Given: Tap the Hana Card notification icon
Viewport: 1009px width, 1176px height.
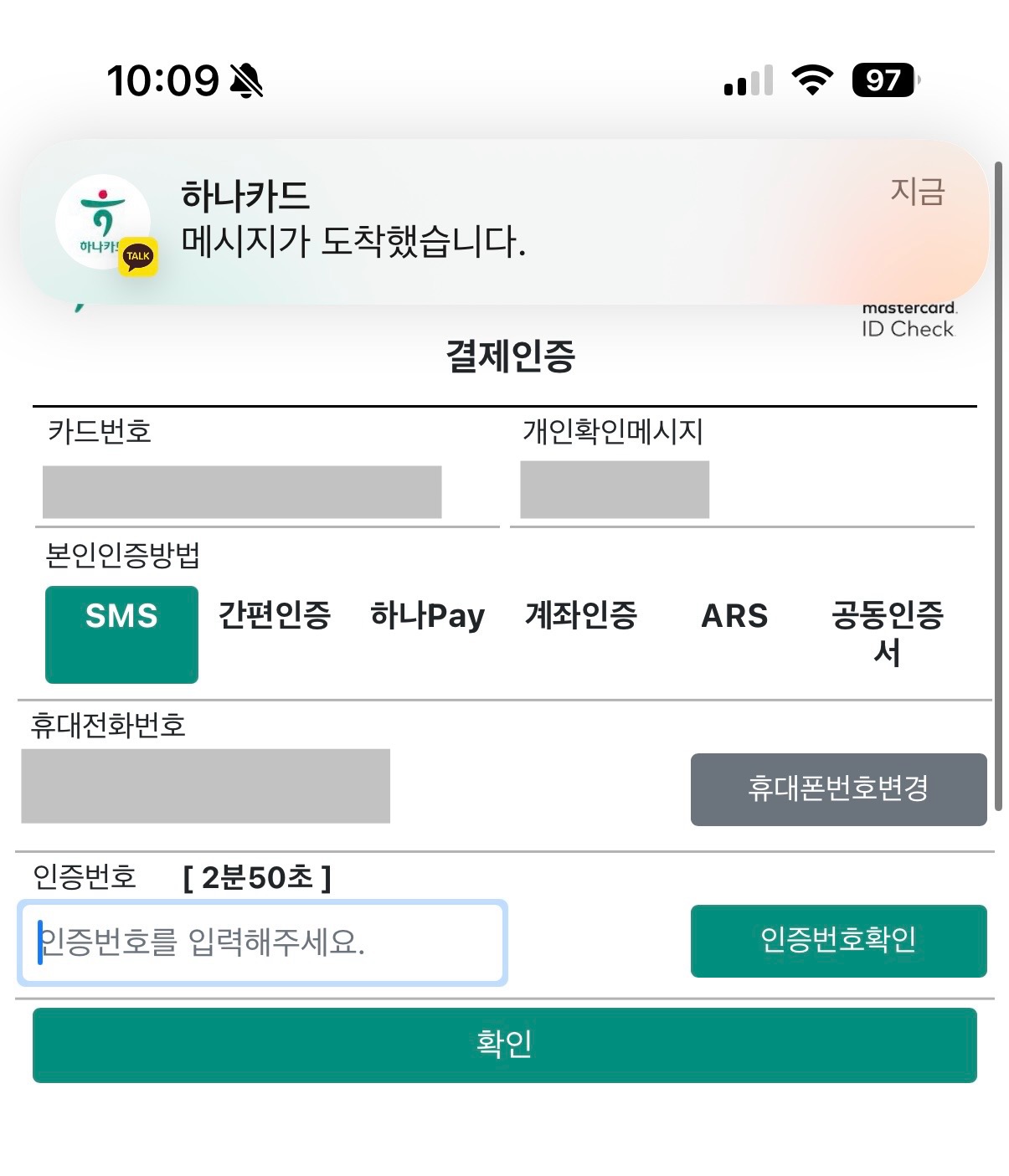Looking at the screenshot, I should (x=102, y=221).
